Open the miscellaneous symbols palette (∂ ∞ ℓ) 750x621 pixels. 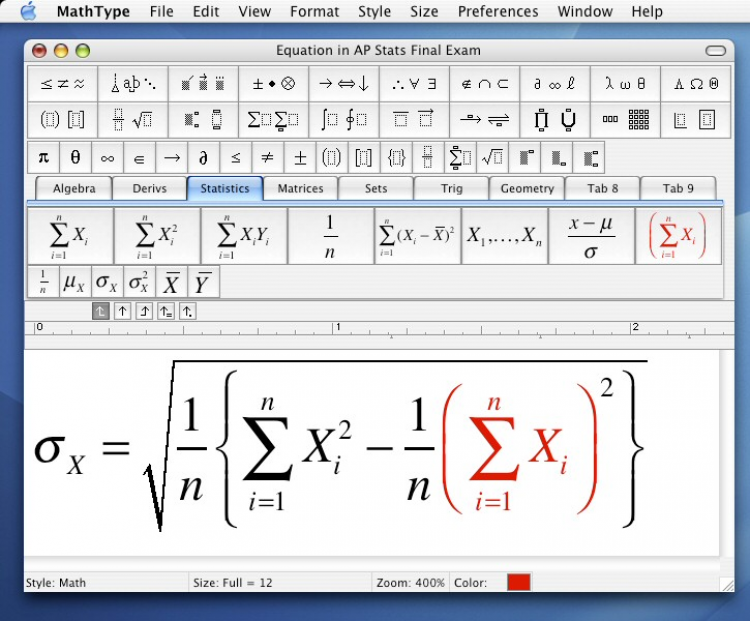555,84
